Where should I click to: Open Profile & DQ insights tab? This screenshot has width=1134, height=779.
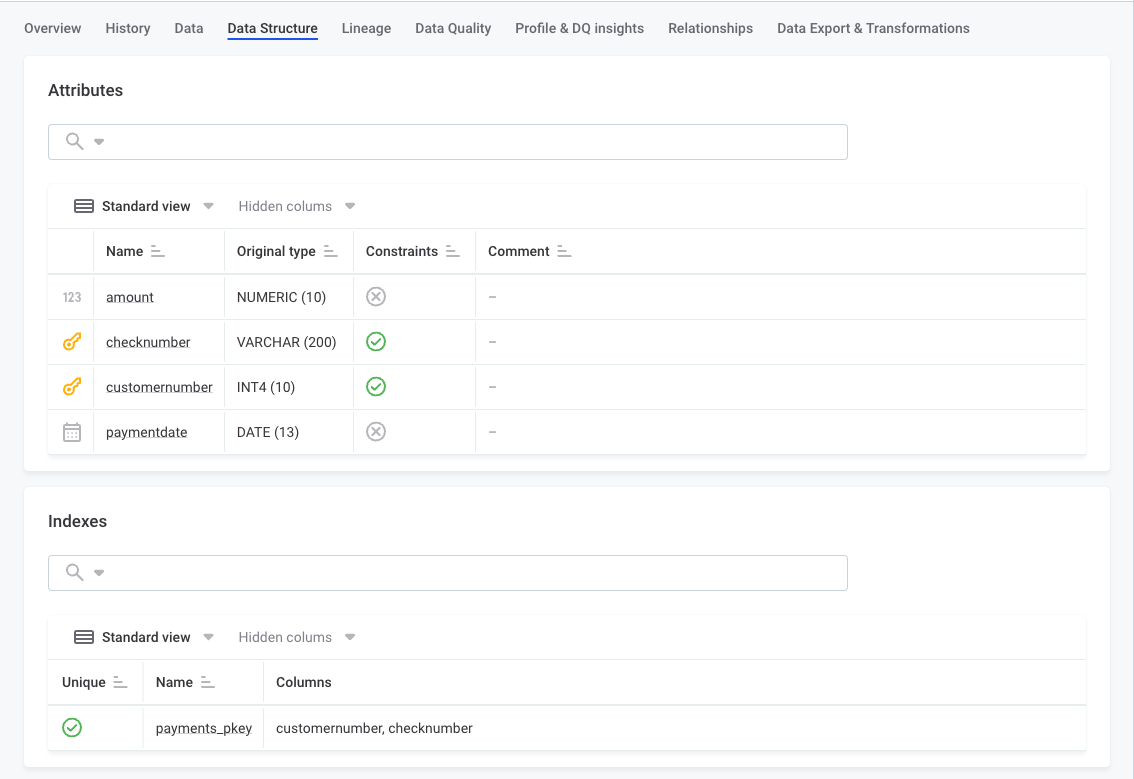pos(579,28)
